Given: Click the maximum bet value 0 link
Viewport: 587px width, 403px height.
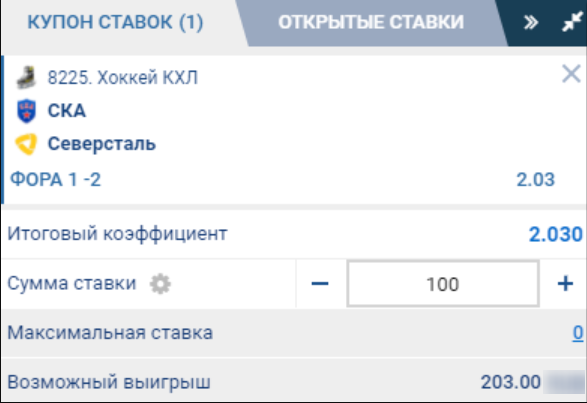Looking at the screenshot, I should [x=578, y=333].
